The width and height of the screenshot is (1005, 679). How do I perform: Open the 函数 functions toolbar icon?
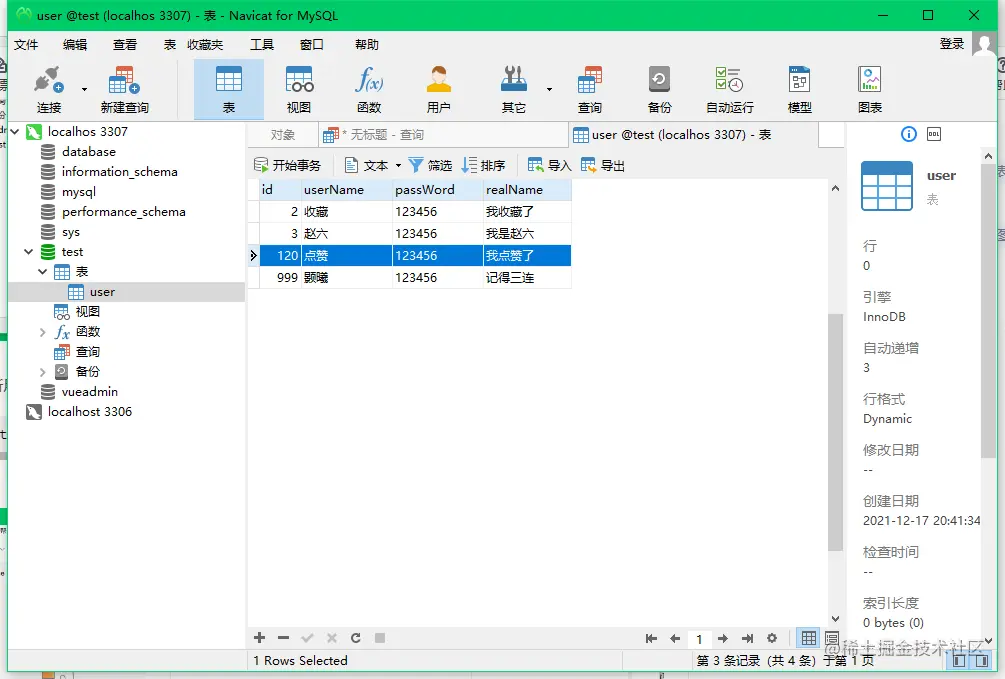point(369,90)
